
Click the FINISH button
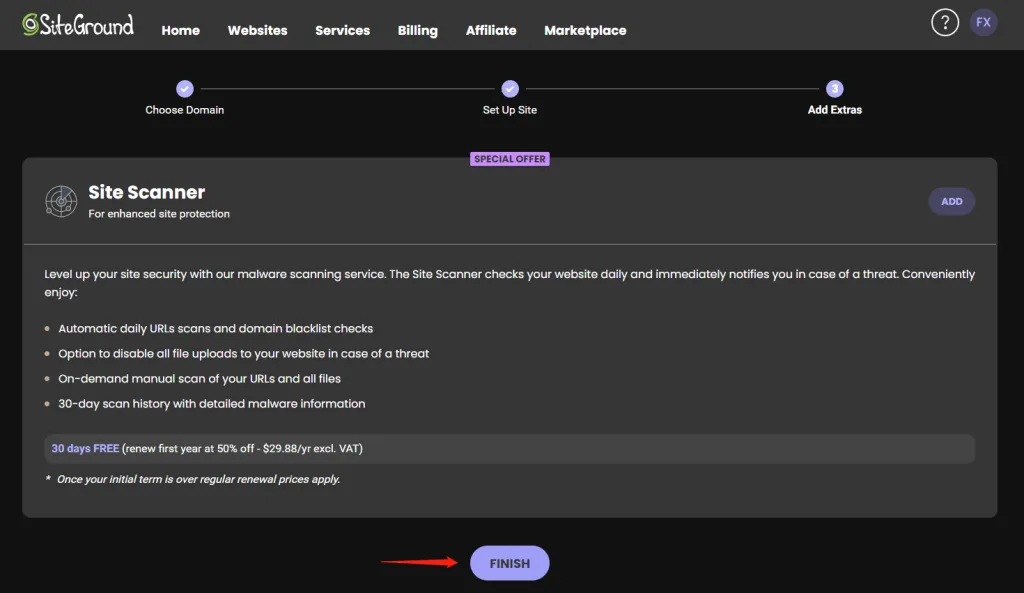click(x=510, y=563)
